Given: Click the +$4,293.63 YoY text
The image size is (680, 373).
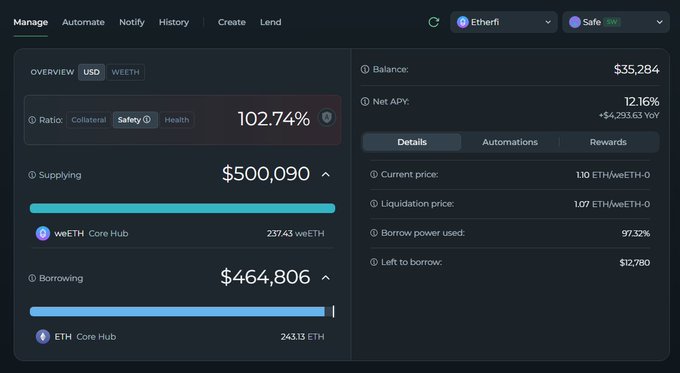Looking at the screenshot, I should click(629, 115).
